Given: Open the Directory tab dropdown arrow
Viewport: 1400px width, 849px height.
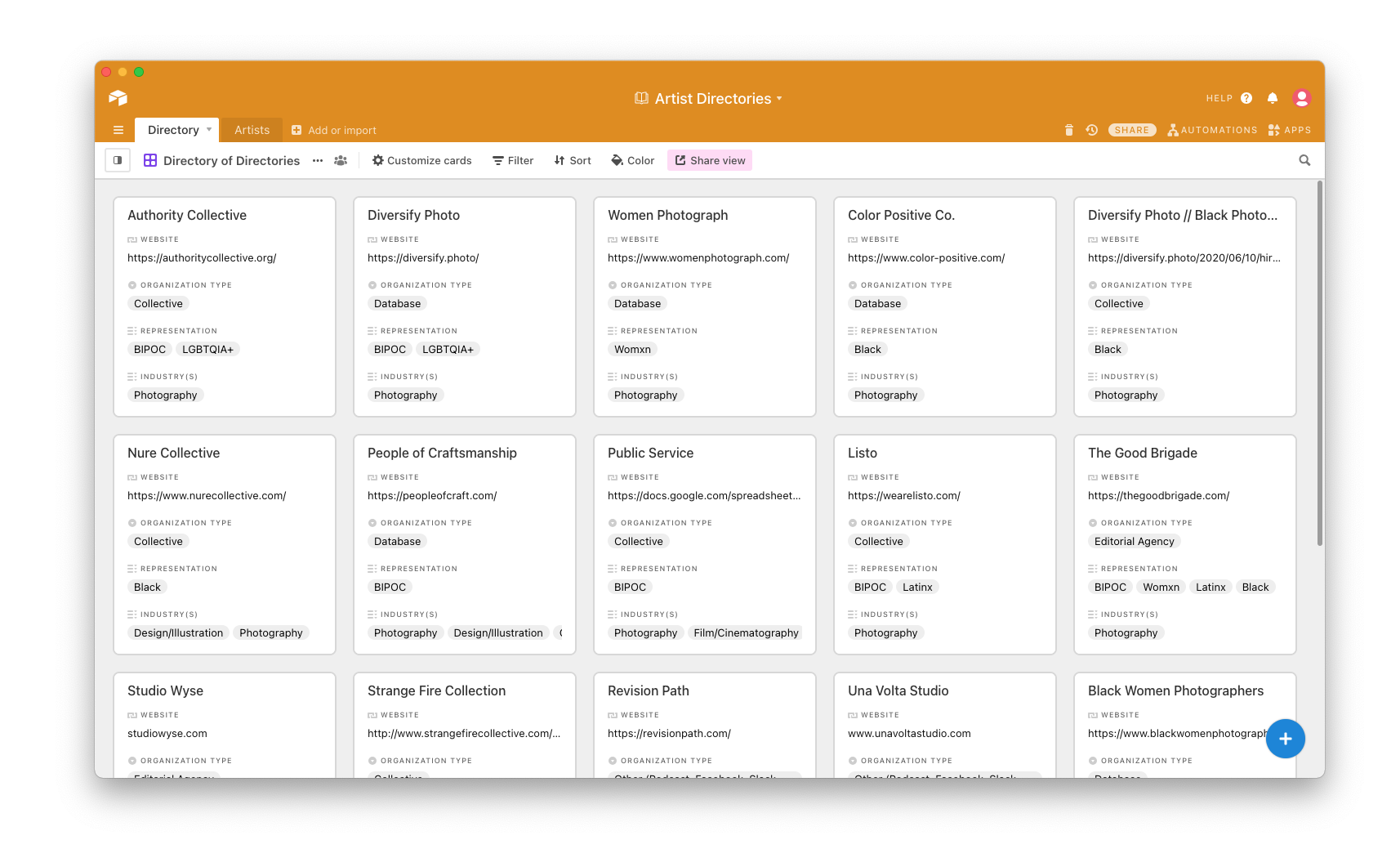Looking at the screenshot, I should click(x=209, y=130).
